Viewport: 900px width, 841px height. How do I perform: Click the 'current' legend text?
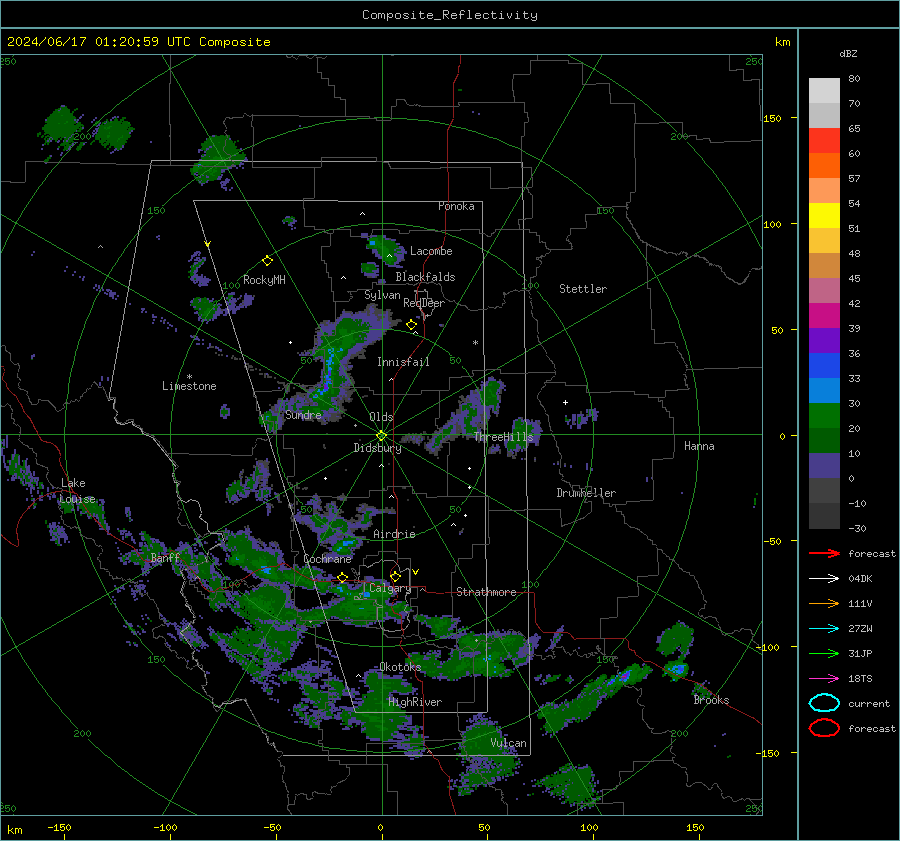(869, 703)
